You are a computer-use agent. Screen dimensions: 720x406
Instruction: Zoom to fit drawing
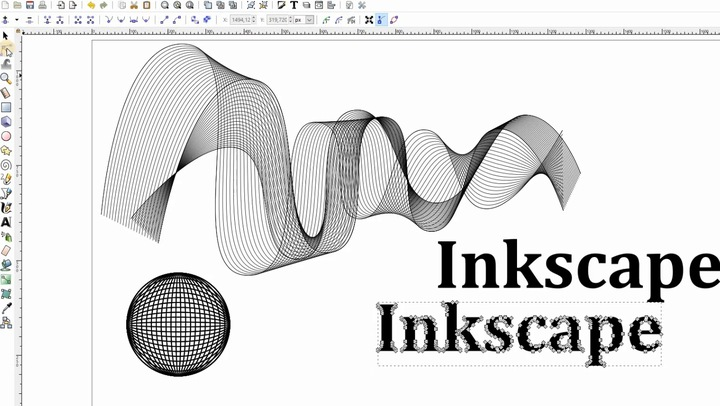click(177, 6)
